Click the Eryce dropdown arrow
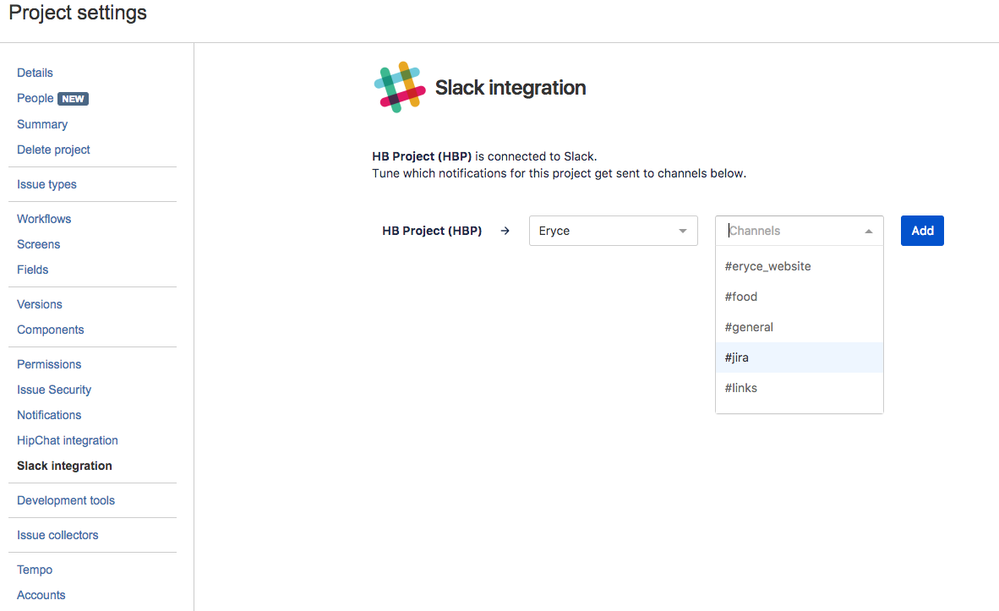The width and height of the screenshot is (999, 611). tap(682, 231)
